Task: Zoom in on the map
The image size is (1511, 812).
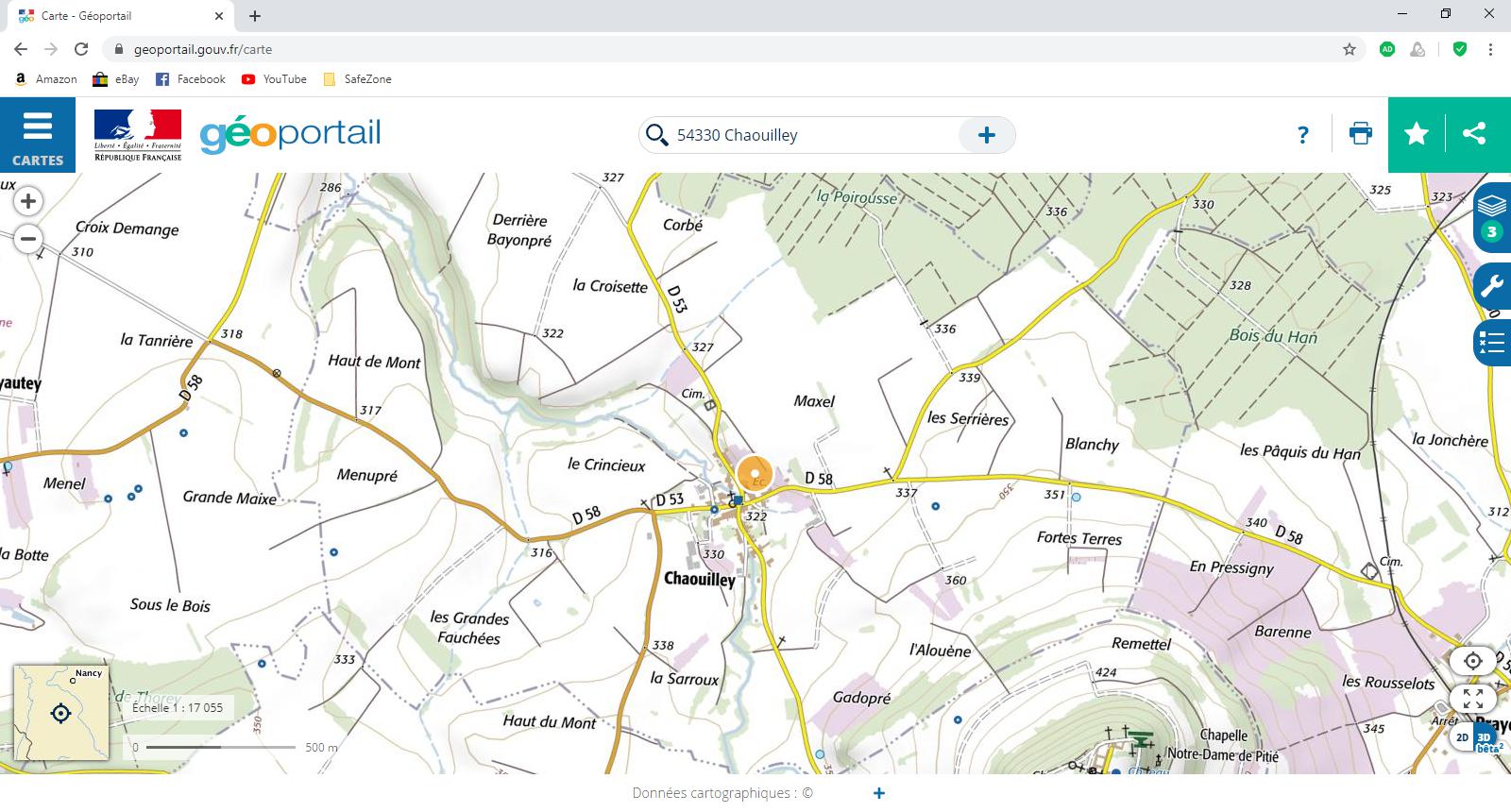Action: click(x=28, y=200)
